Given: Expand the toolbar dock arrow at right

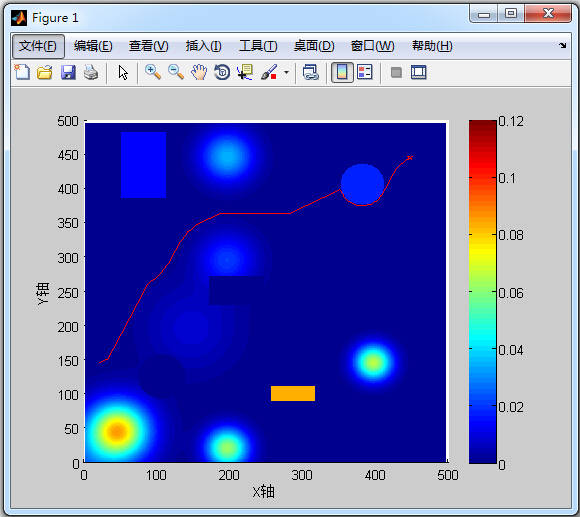Looking at the screenshot, I should click(x=562, y=45).
